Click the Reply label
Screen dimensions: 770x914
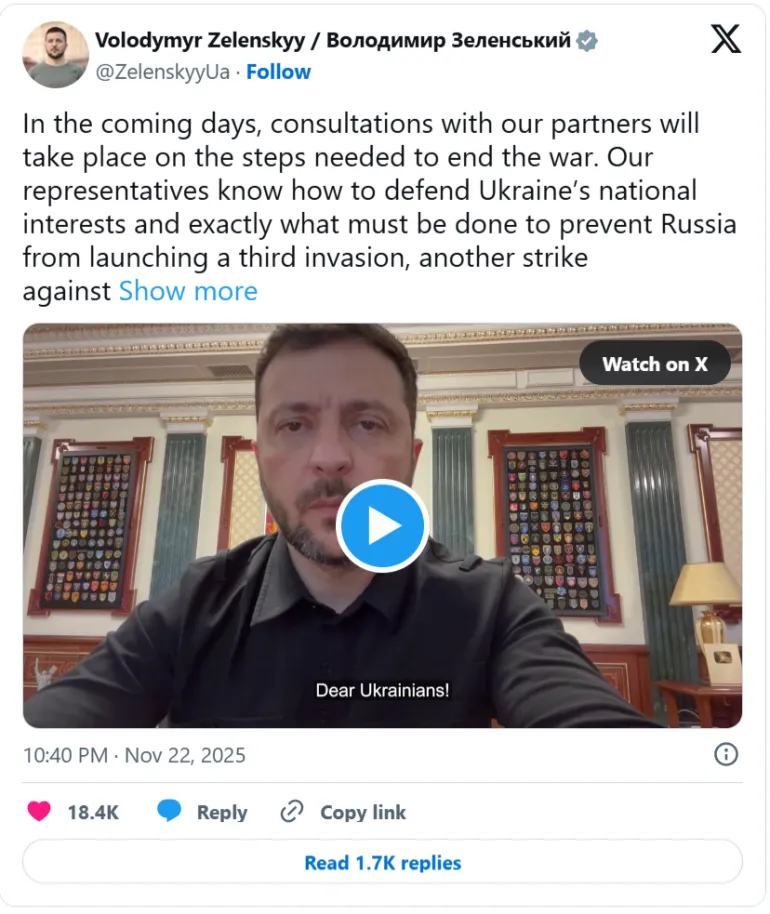tap(222, 812)
